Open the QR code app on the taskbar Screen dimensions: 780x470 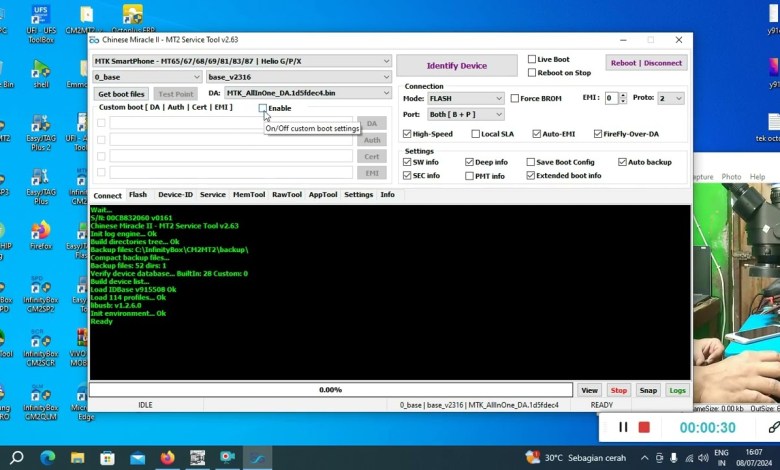[x=197, y=457]
